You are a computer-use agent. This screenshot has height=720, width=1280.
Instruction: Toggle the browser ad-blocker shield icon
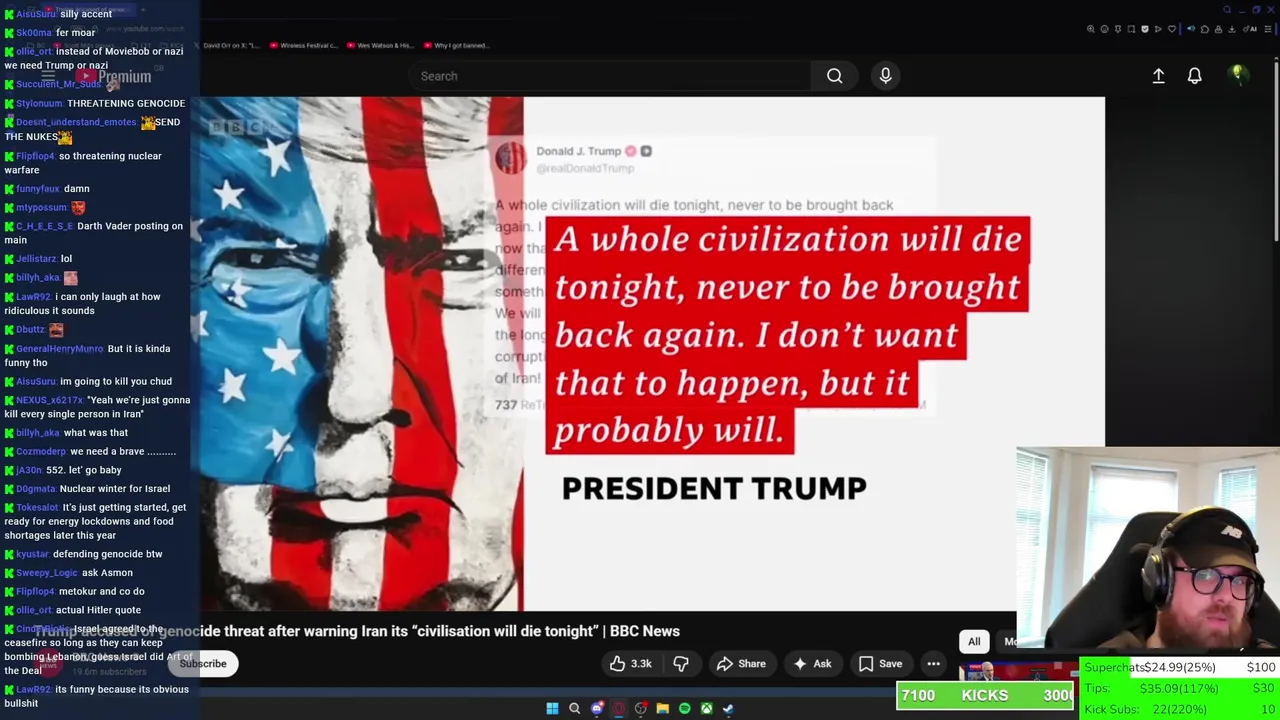click(1145, 29)
